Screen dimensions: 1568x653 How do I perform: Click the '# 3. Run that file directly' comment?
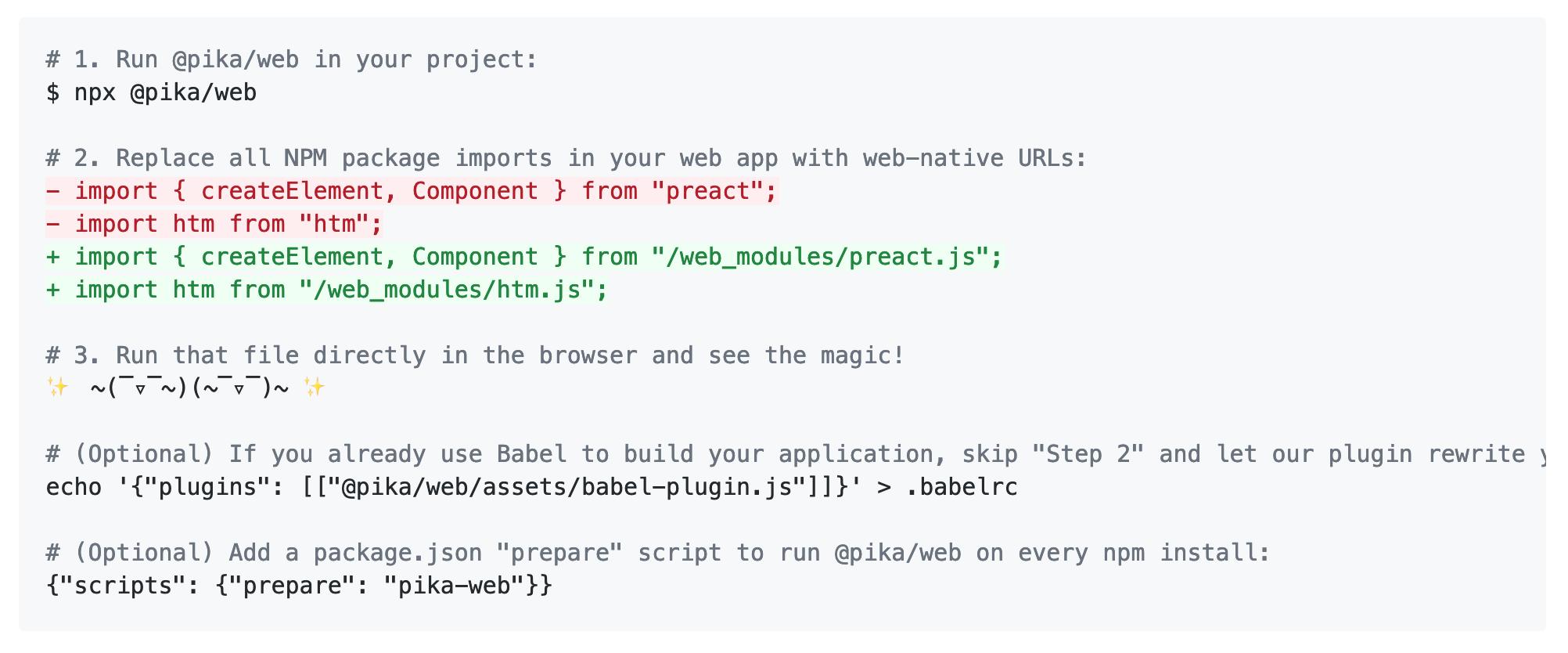pos(475,355)
